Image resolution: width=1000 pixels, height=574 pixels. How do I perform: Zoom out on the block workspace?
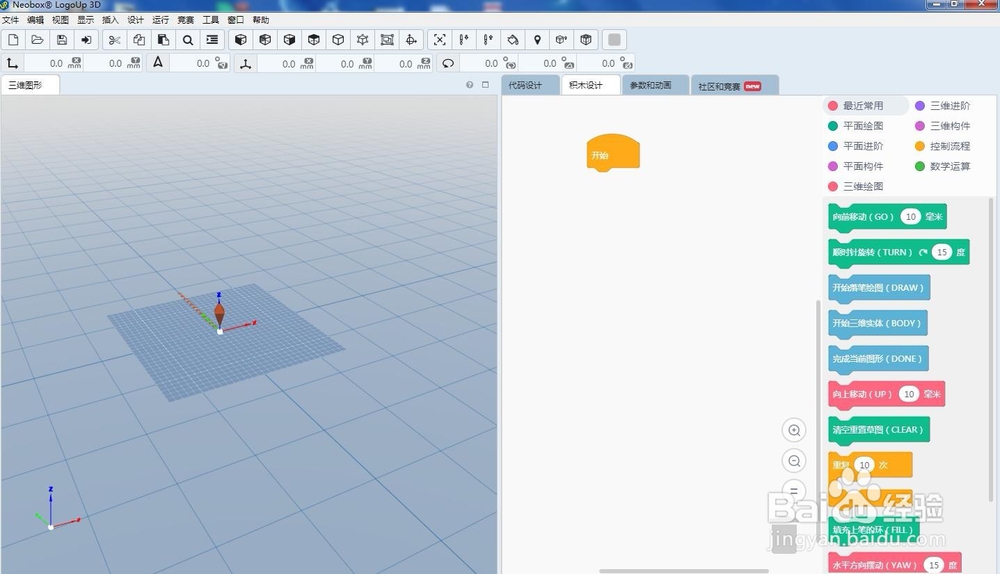[x=794, y=460]
